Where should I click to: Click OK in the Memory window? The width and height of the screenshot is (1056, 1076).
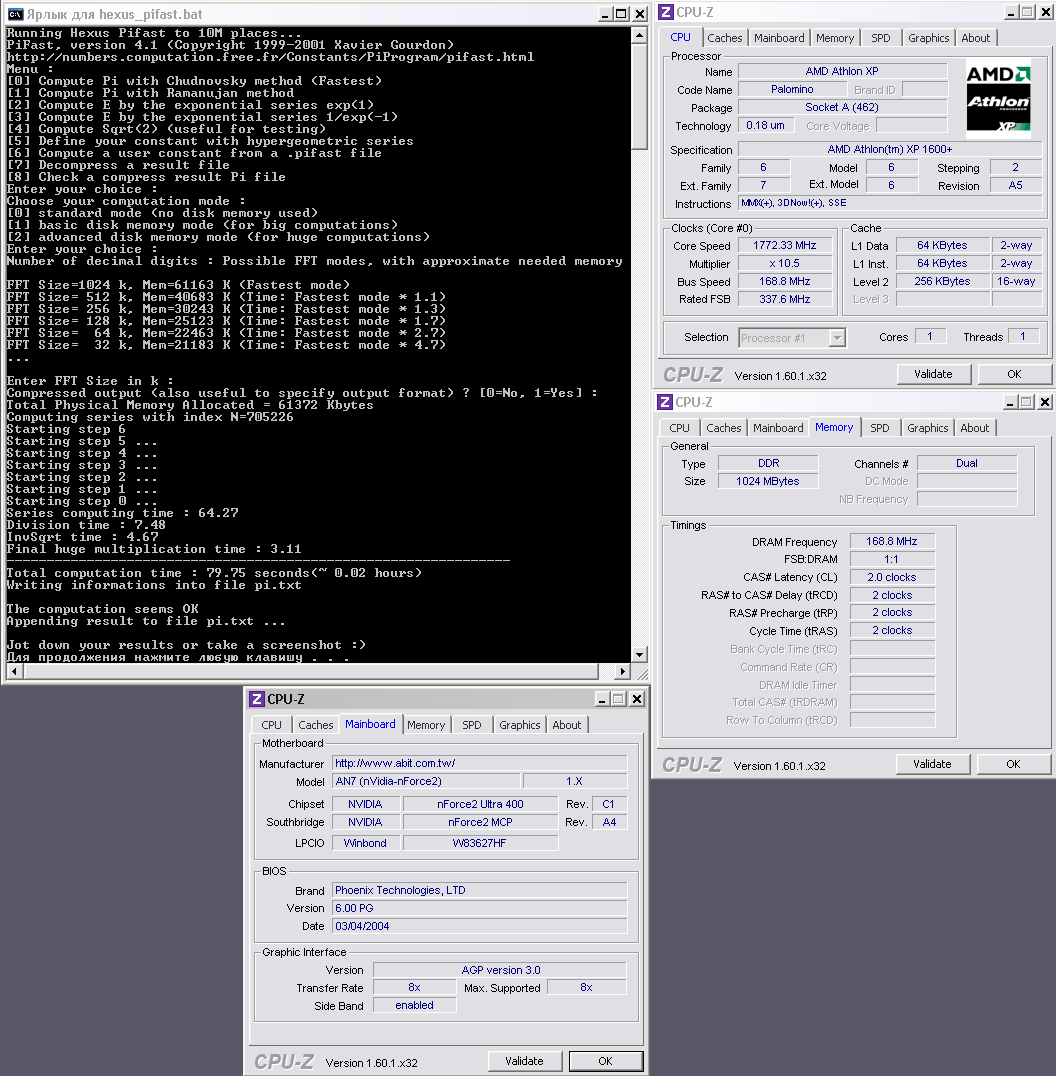pyautogui.click(x=1013, y=764)
